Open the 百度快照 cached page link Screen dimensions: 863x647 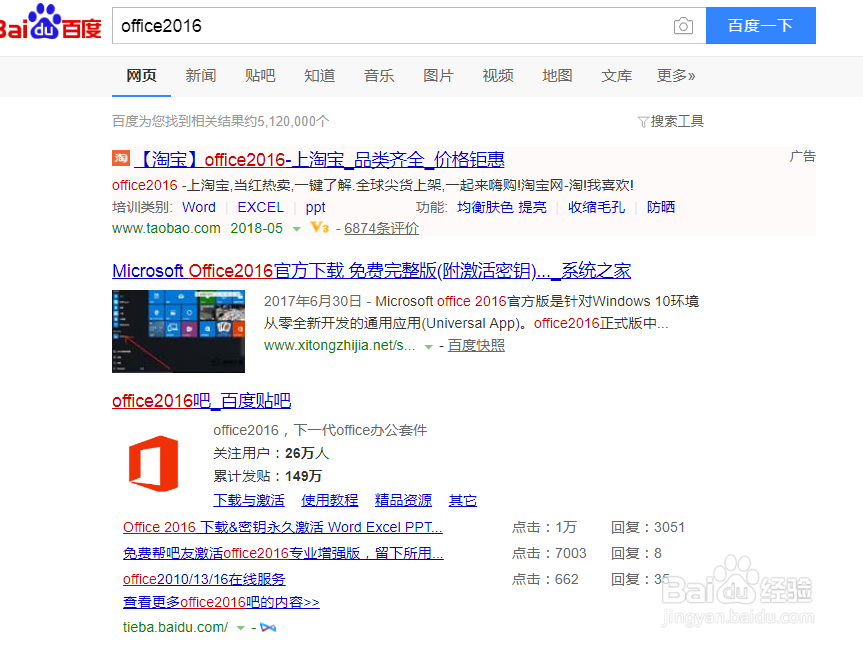(476, 346)
